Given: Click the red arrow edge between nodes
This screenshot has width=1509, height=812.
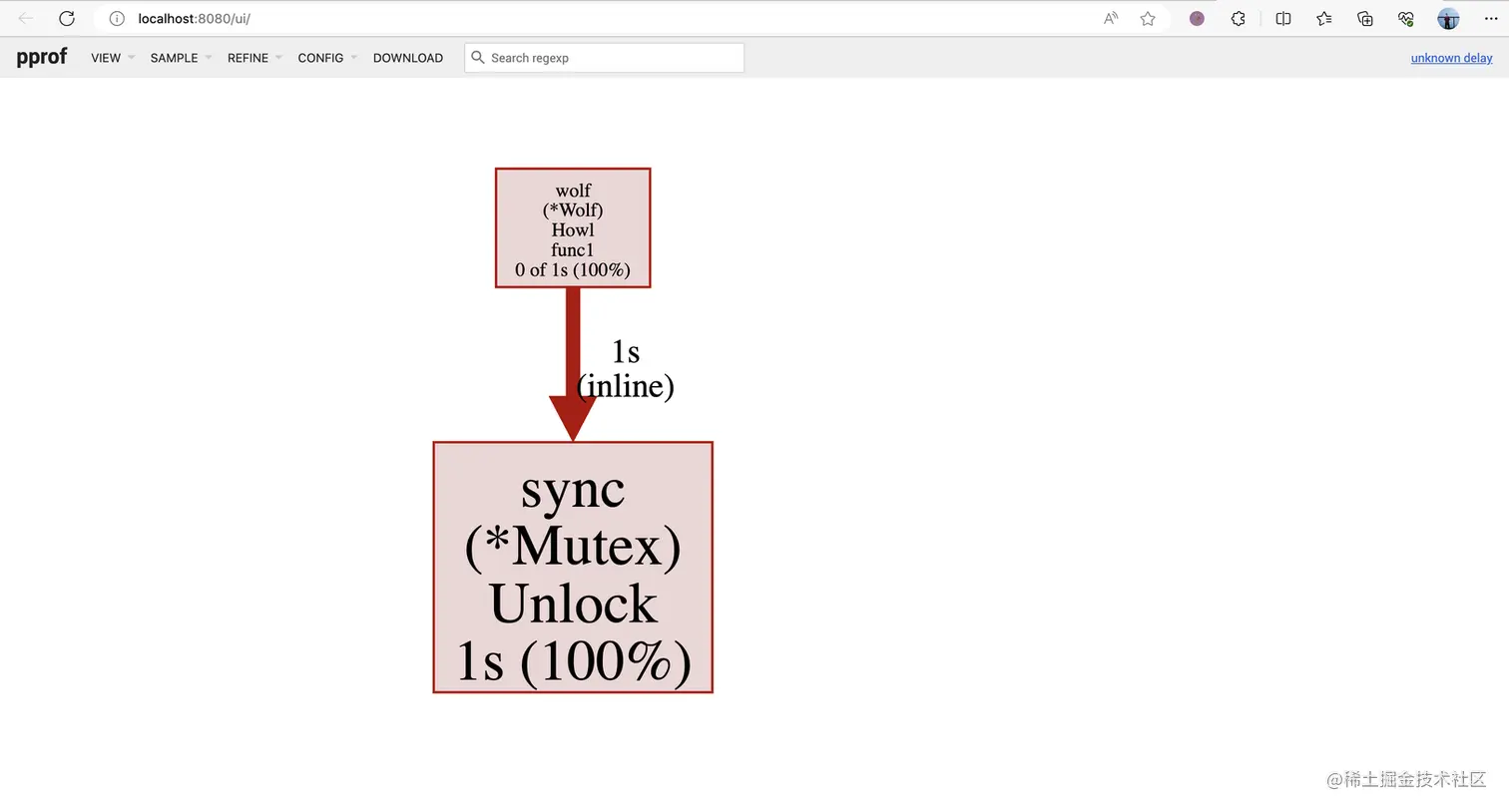Looking at the screenshot, I should point(573,364).
